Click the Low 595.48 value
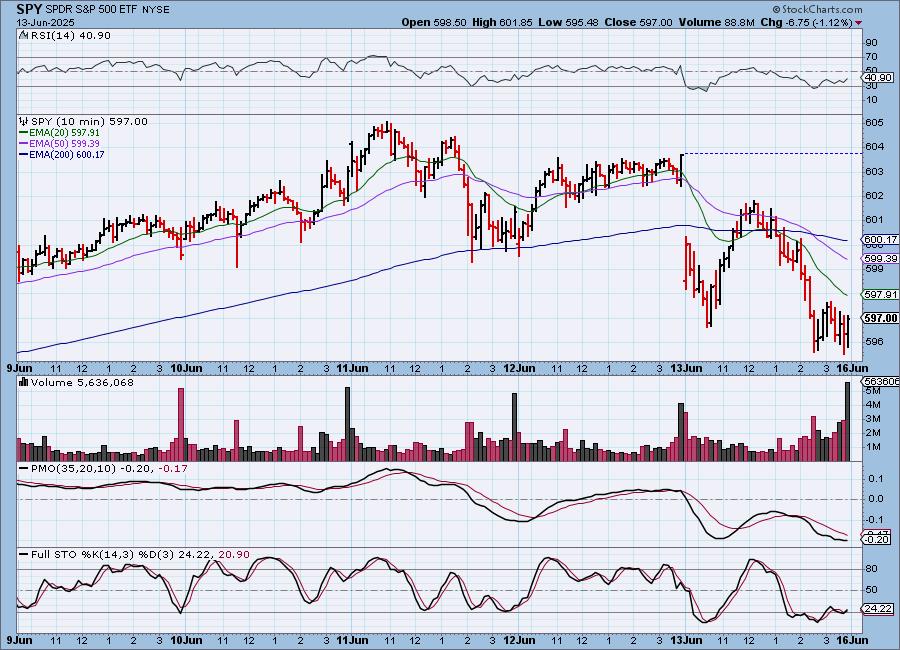This screenshot has height=650, width=900. pos(568,22)
